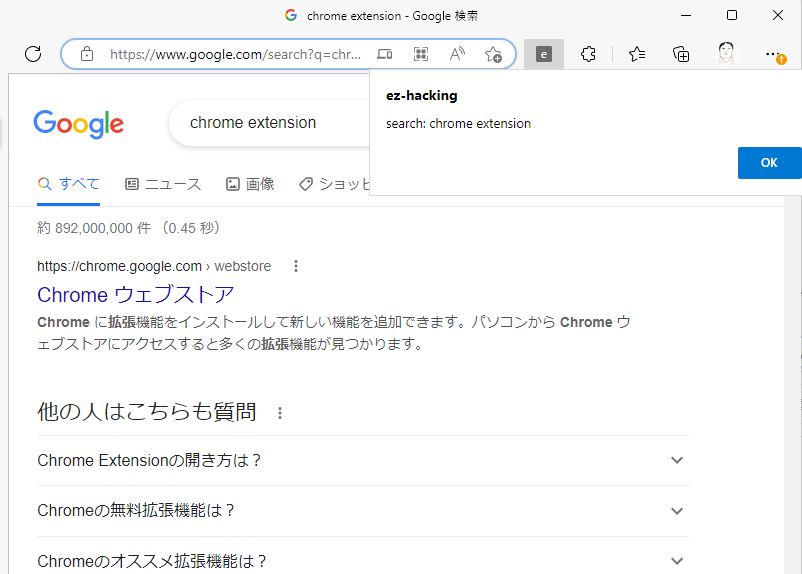Image resolution: width=802 pixels, height=574 pixels.
Task: Open the send tab to devices icon
Action: pos(385,54)
